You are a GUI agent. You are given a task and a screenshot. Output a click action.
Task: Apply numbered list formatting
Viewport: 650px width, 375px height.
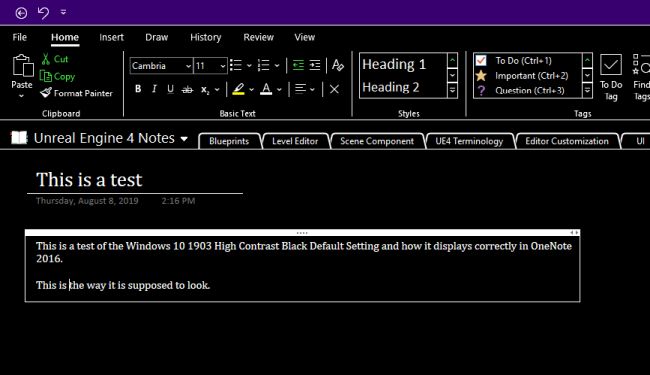[264, 65]
